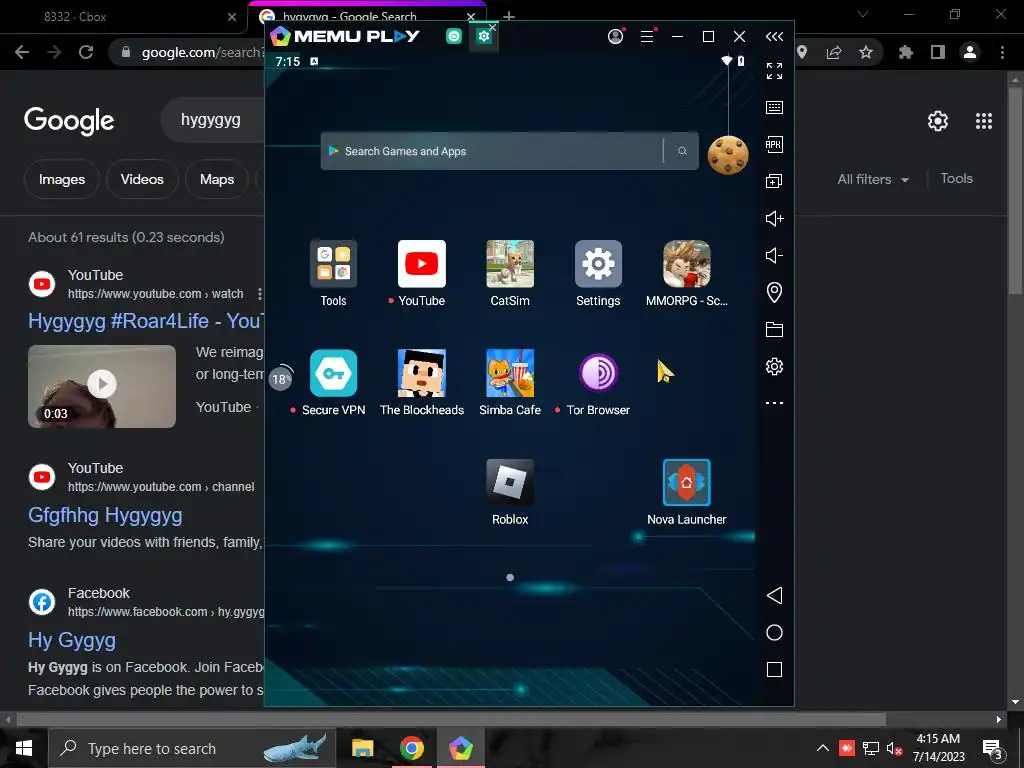
Task: Open the Tools folder in MEmu
Action: coord(333,264)
